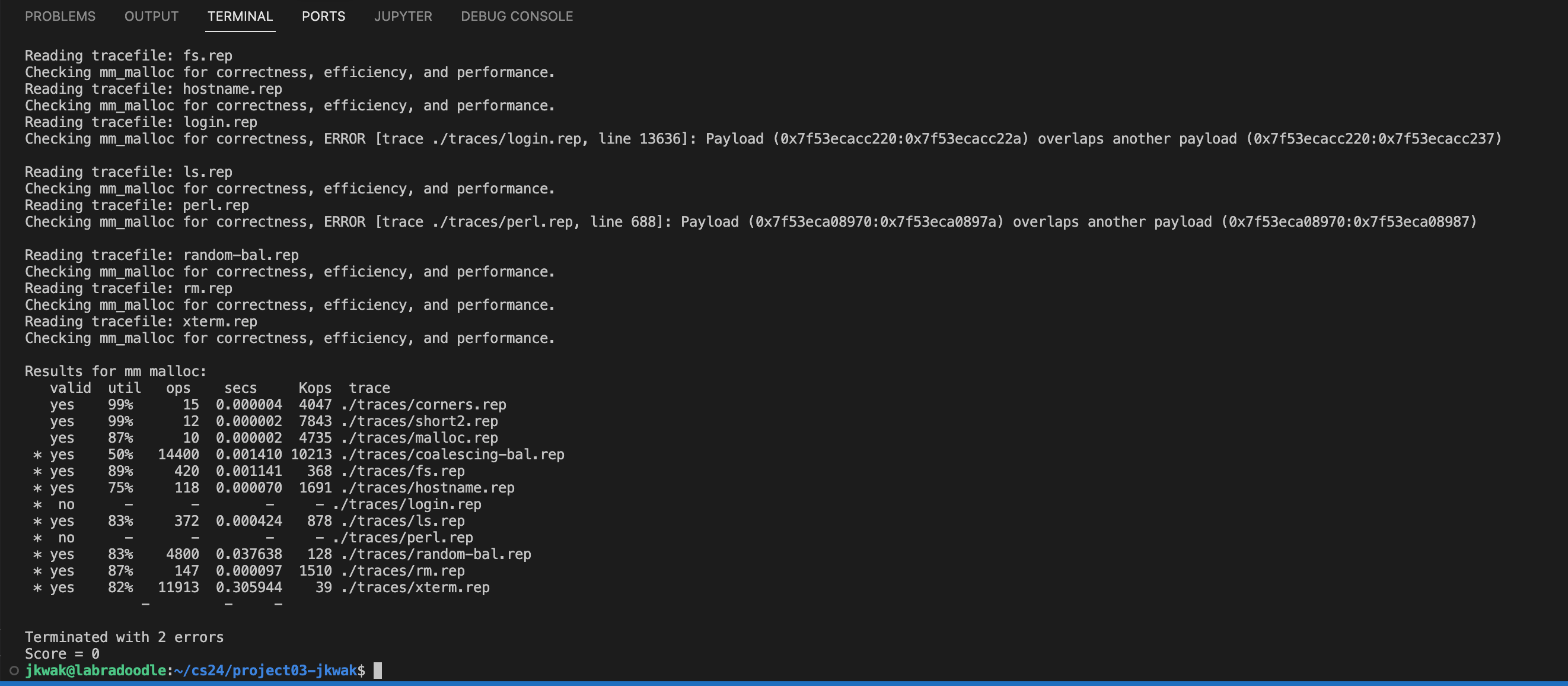The height and width of the screenshot is (686, 1568).
Task: Open the ./traces/short2.rep results path
Action: click(x=419, y=421)
